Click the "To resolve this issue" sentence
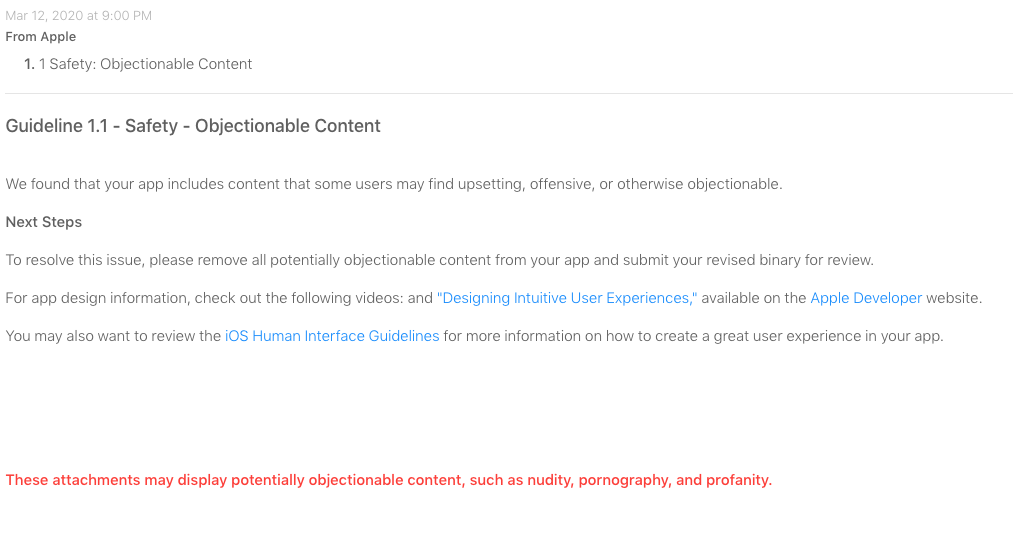The height and width of the screenshot is (541, 1013). click(x=440, y=260)
